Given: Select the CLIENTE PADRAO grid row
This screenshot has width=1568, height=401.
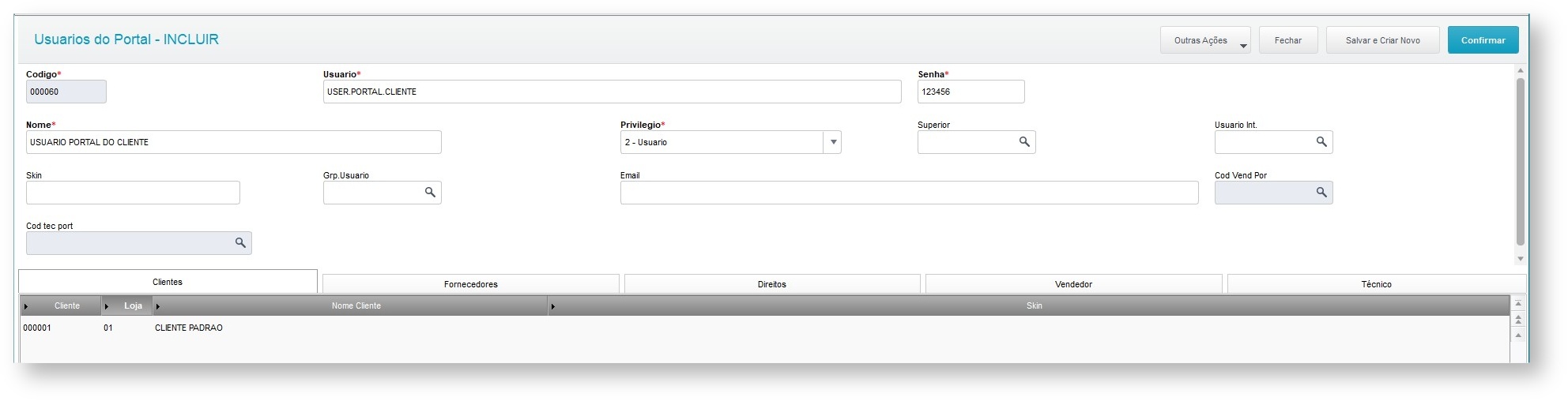Looking at the screenshot, I should point(188,328).
